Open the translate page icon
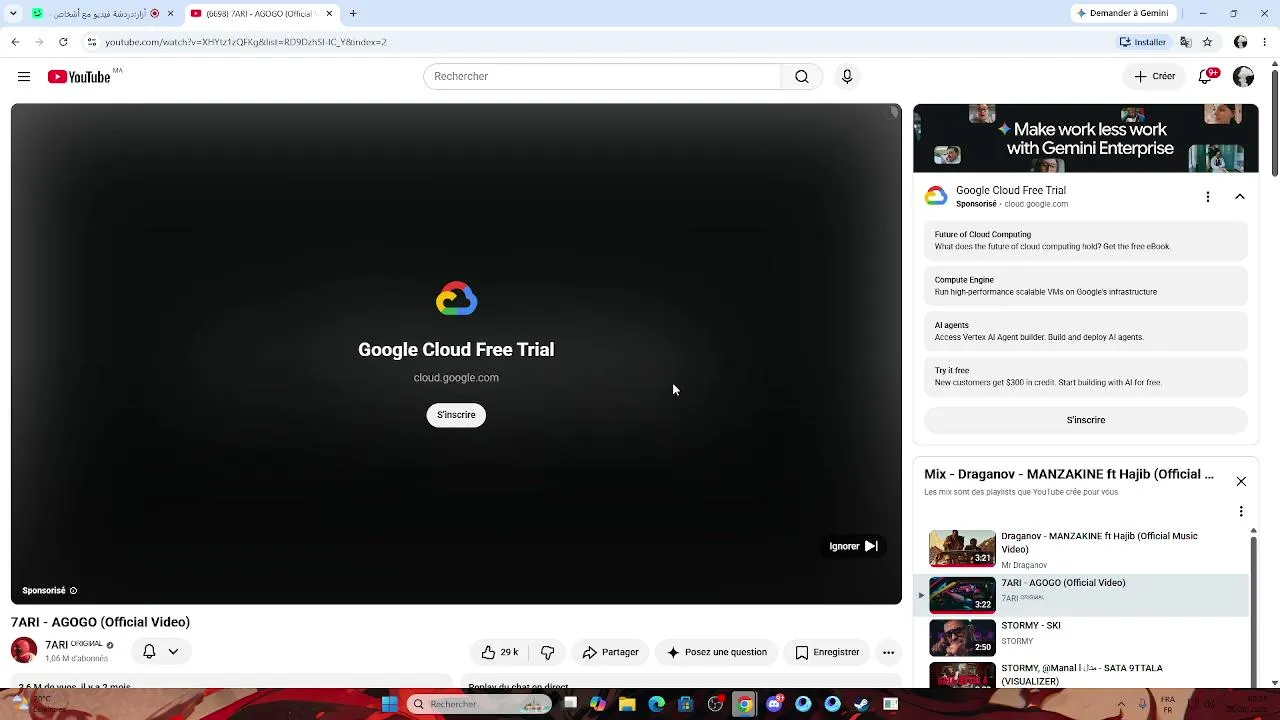 [x=1185, y=42]
